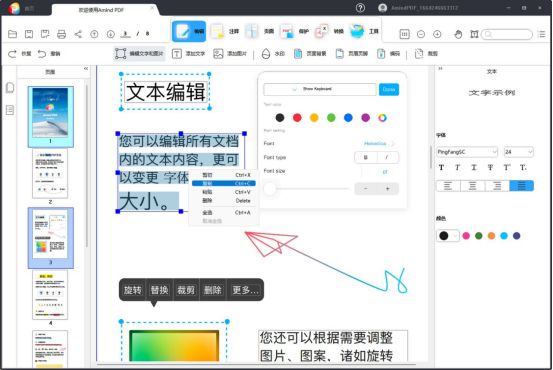553x370 pixels.
Task: Show the bookmarks sidebar icon
Action: click(10, 110)
